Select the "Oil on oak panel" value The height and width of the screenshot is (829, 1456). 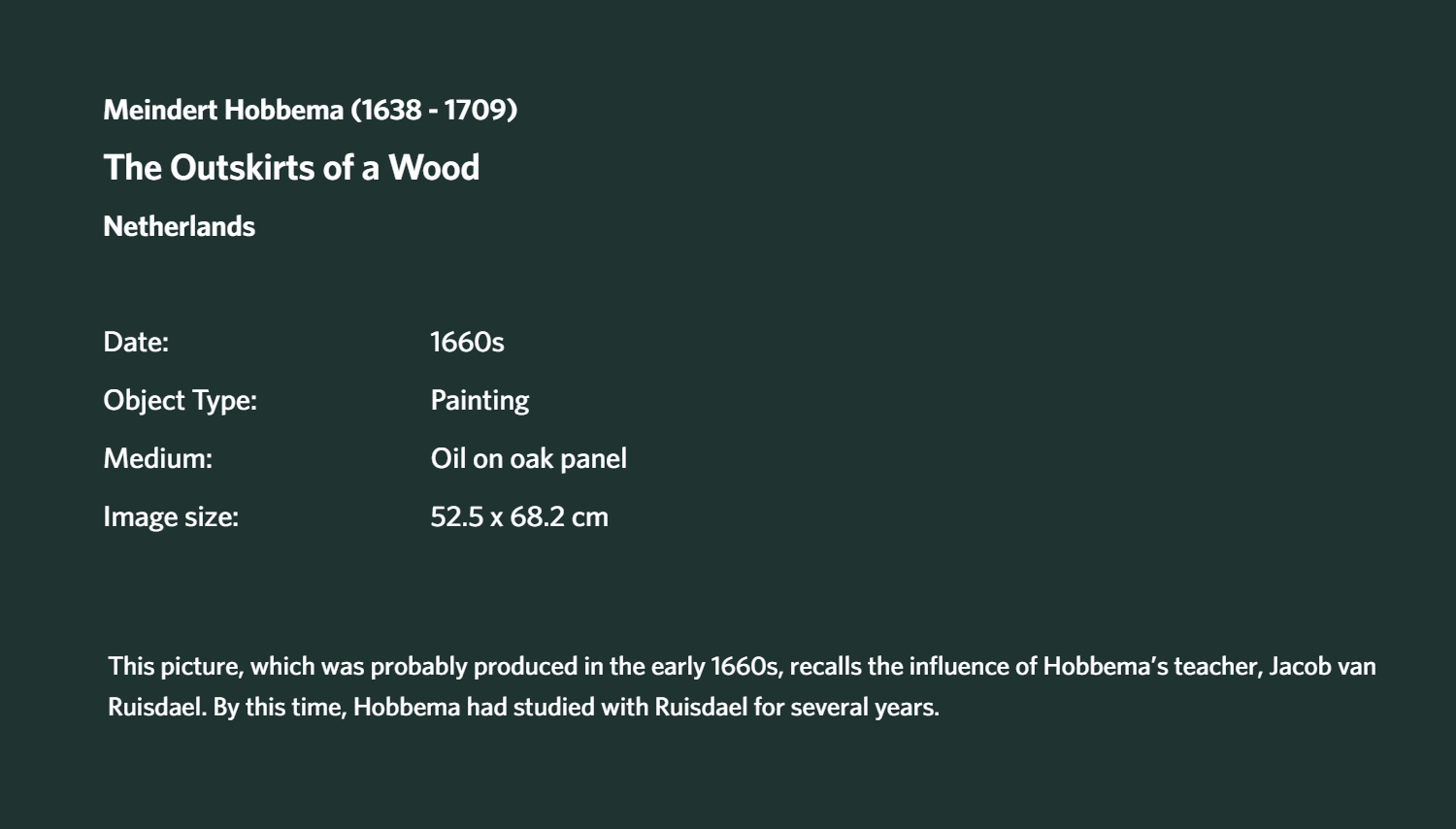tap(528, 458)
